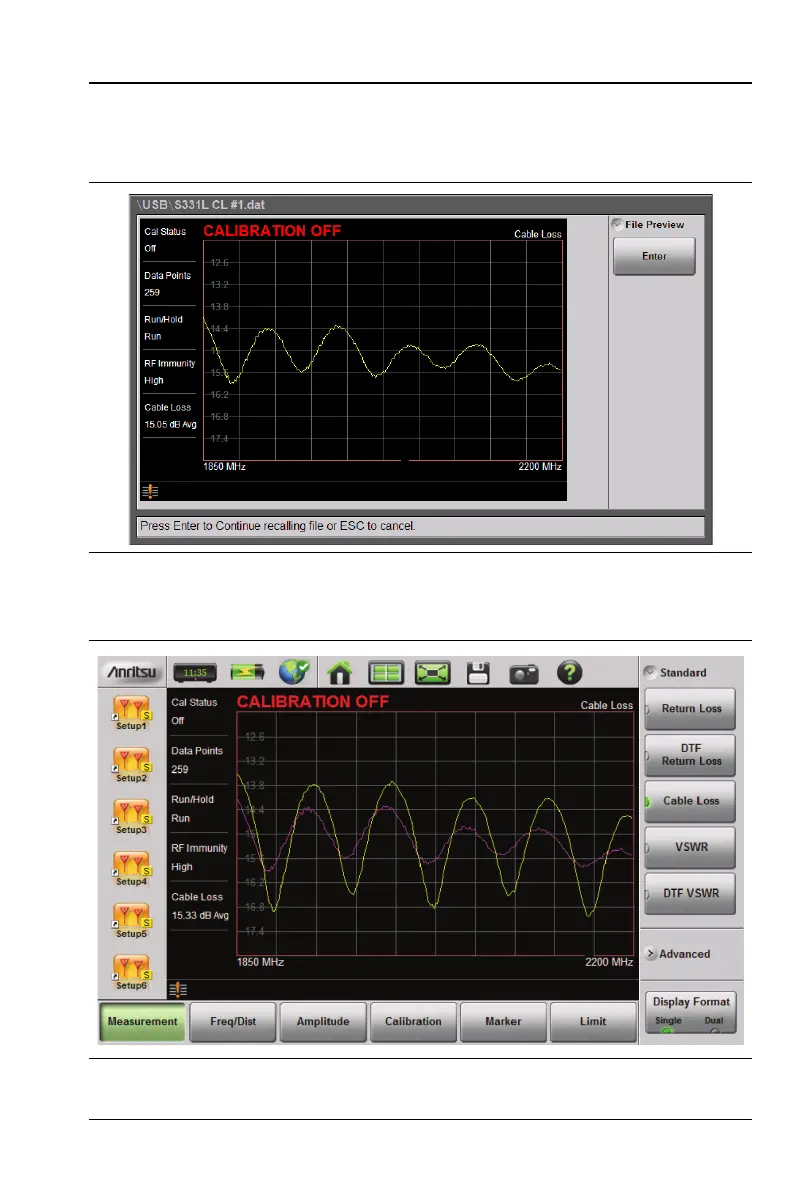Select DTF VSWR measurement
The height and width of the screenshot is (1192, 792).
690,893
